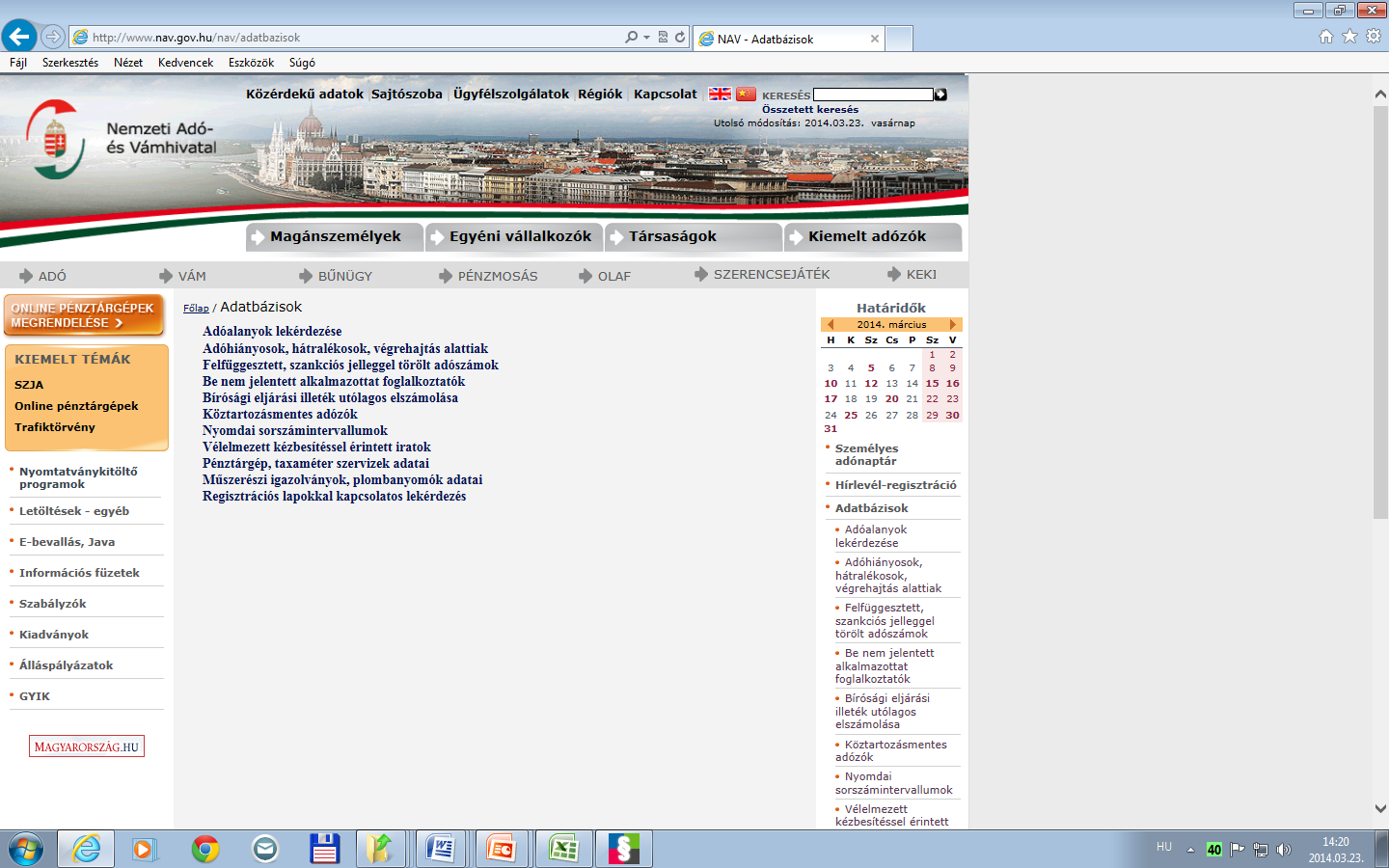Go to previous month in Határidők calendar
Screen dimensions: 1389x868
coord(831,325)
